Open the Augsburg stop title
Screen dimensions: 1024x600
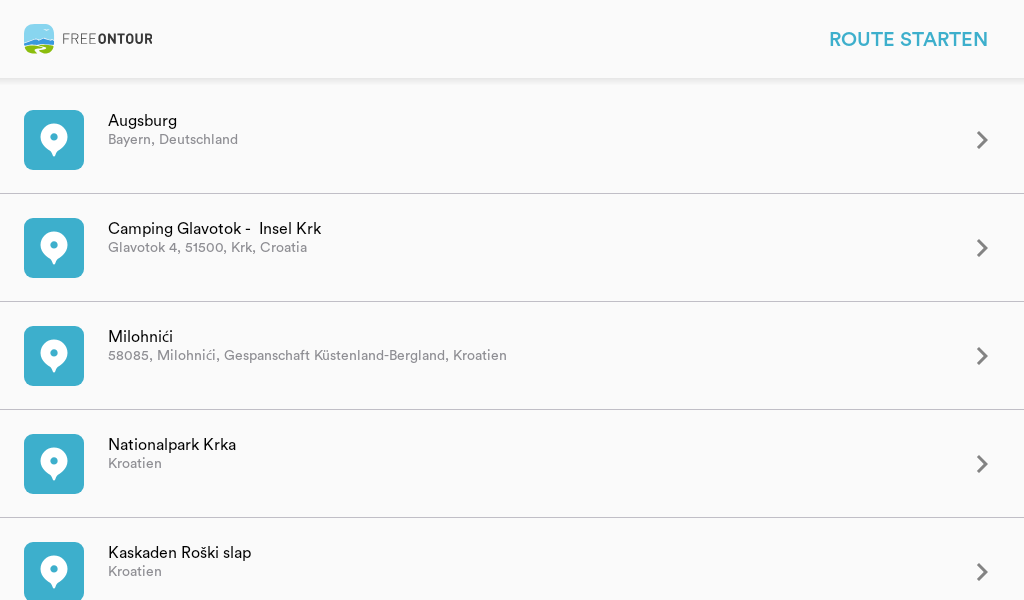coord(142,121)
